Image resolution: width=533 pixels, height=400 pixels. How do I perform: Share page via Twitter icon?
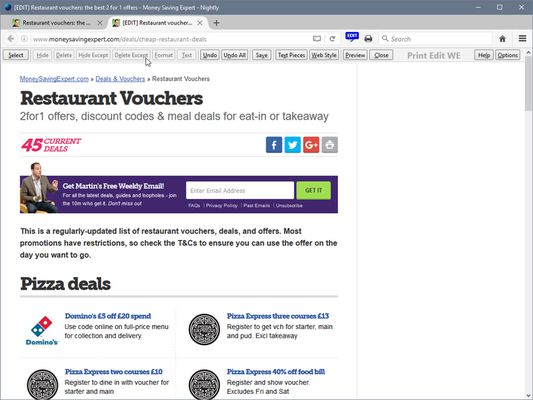tap(293, 145)
